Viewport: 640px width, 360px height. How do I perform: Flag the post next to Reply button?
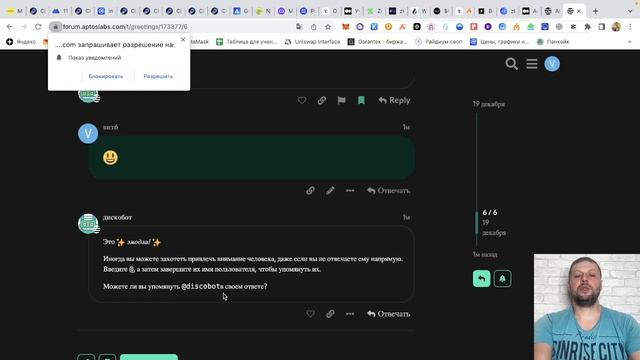coord(342,100)
